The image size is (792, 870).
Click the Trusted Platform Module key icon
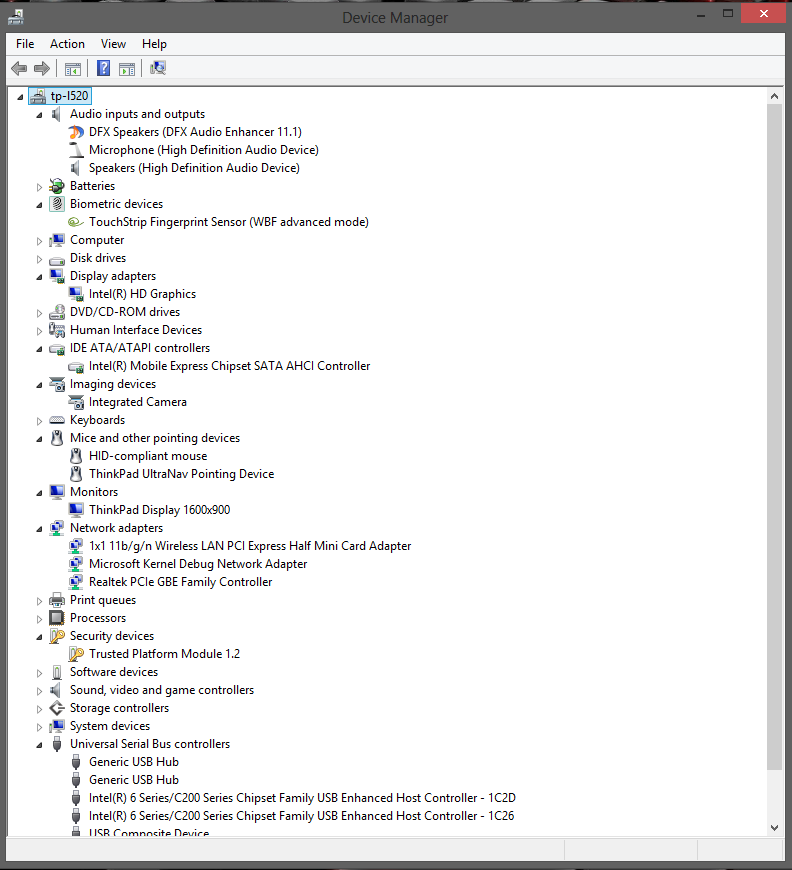[76, 654]
